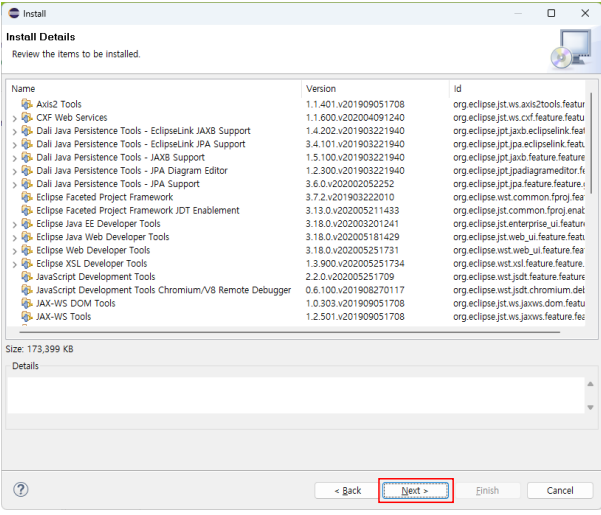
Task: Click the id org.eclipse.jst.ws.axis2tools entry
Action: pos(519,104)
